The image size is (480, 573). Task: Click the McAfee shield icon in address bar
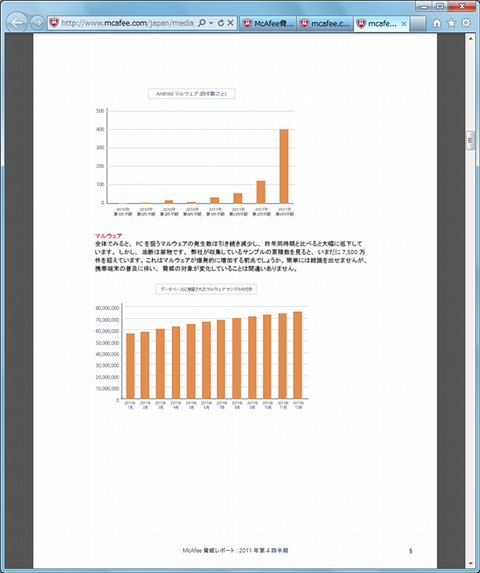point(54,23)
